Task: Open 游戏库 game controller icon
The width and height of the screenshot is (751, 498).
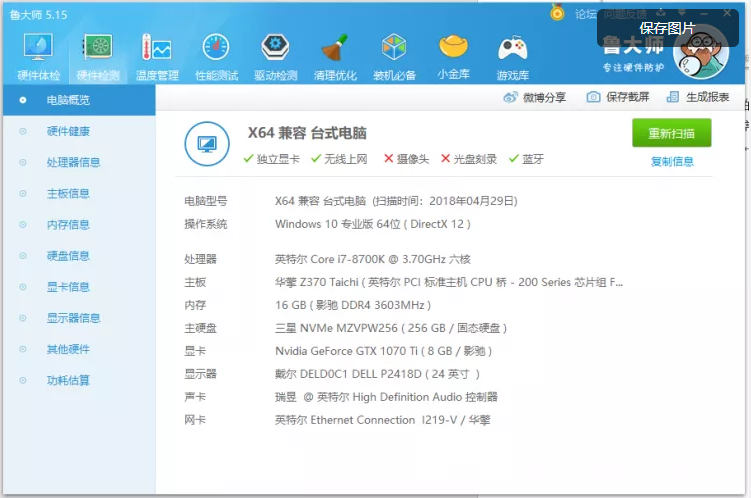Action: (512, 57)
